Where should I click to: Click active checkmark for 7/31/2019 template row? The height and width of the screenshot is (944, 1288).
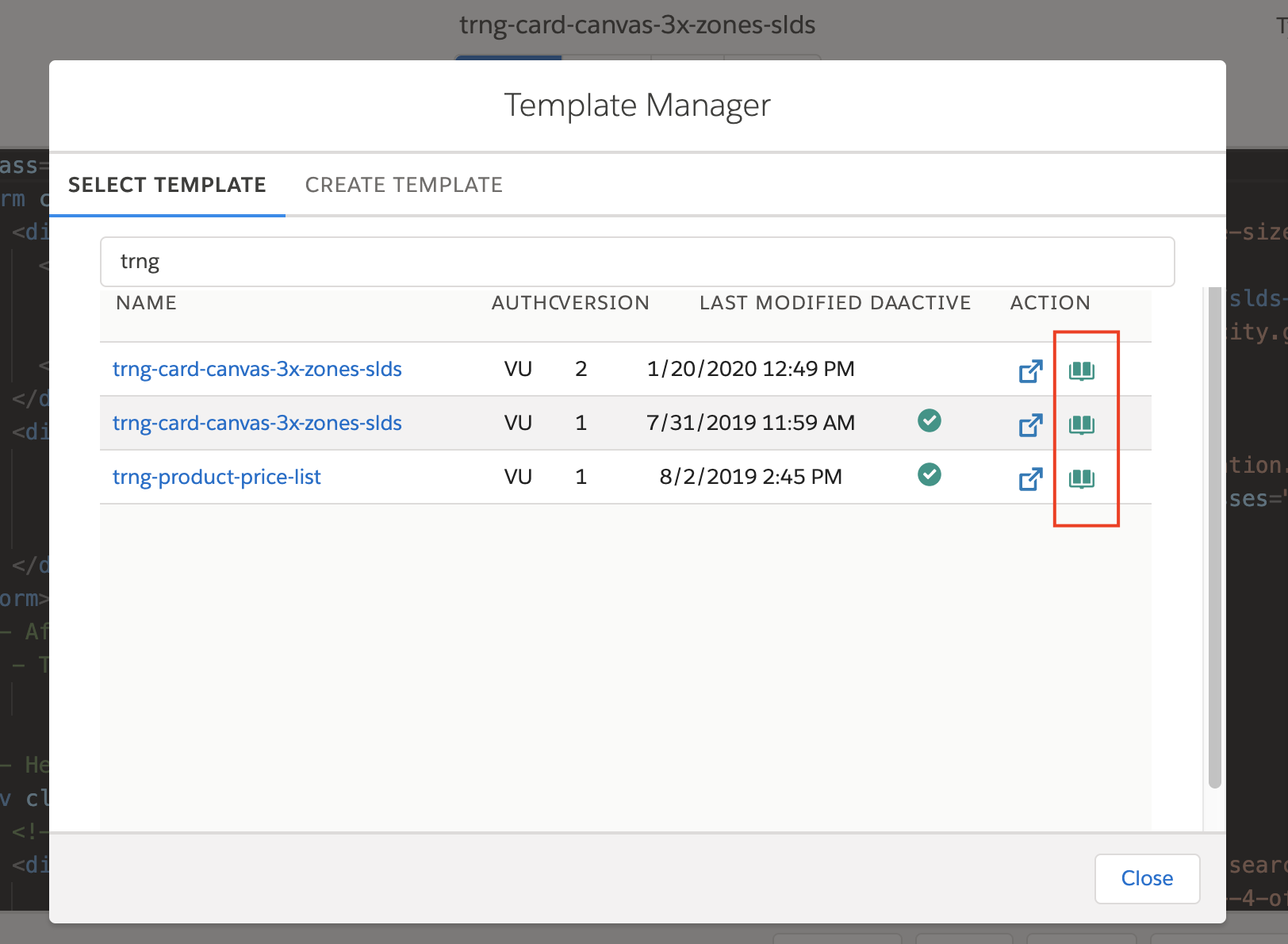pyautogui.click(x=930, y=420)
